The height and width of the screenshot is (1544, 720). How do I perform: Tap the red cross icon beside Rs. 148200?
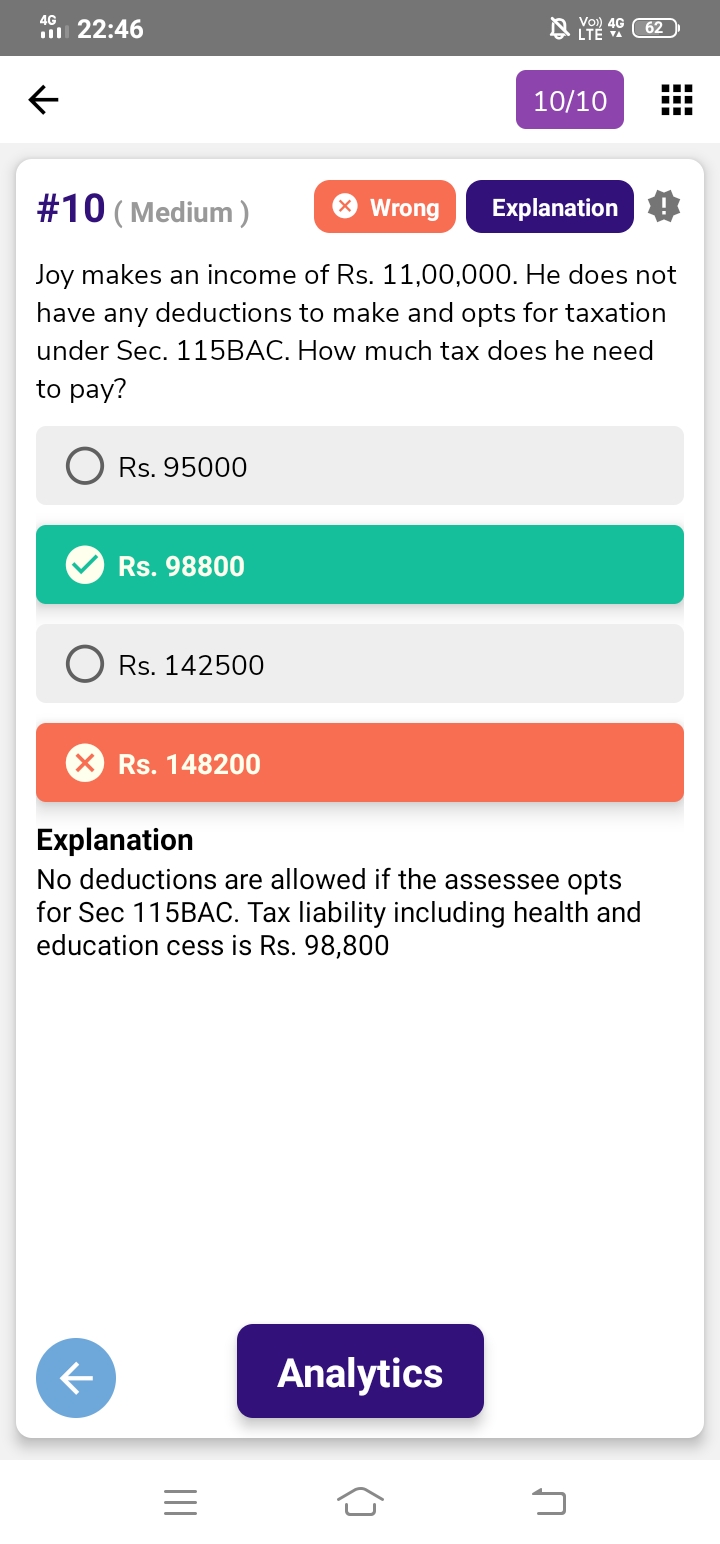point(85,763)
